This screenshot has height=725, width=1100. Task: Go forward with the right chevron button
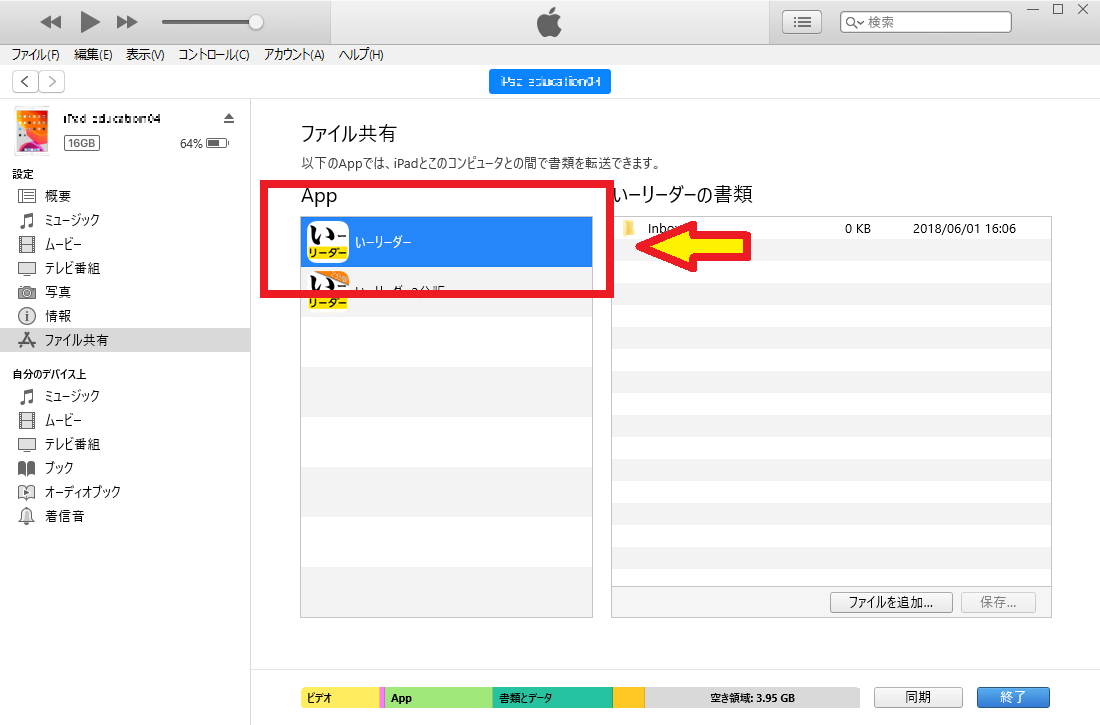coord(52,81)
